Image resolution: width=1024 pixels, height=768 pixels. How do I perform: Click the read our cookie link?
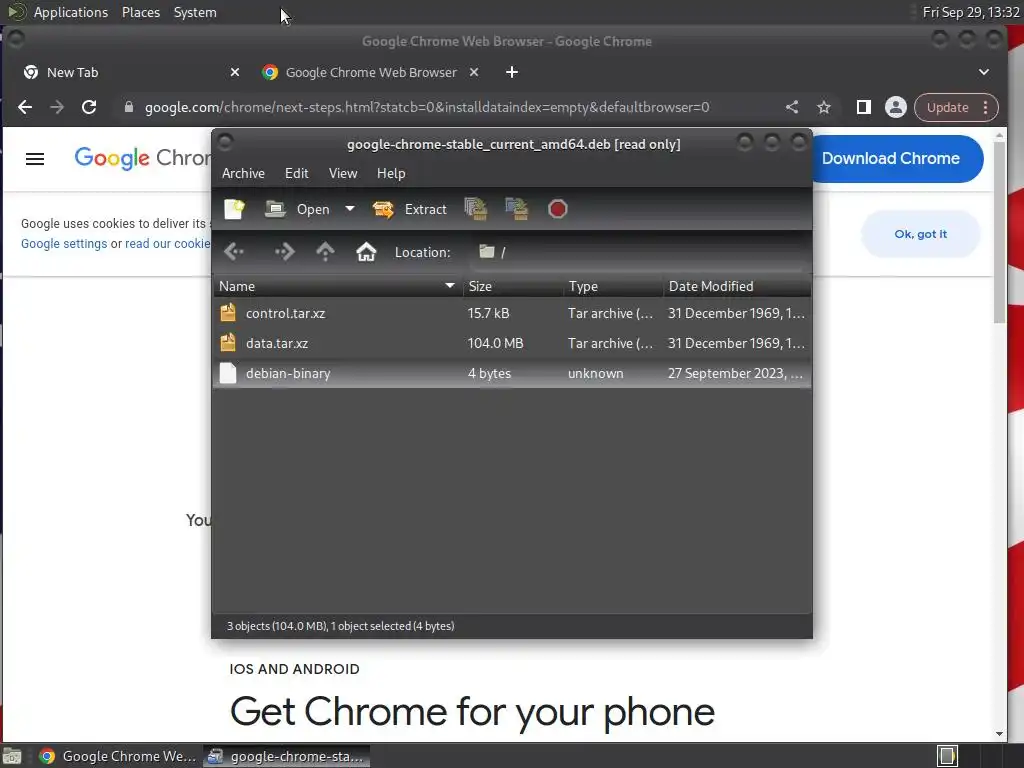coord(168,244)
